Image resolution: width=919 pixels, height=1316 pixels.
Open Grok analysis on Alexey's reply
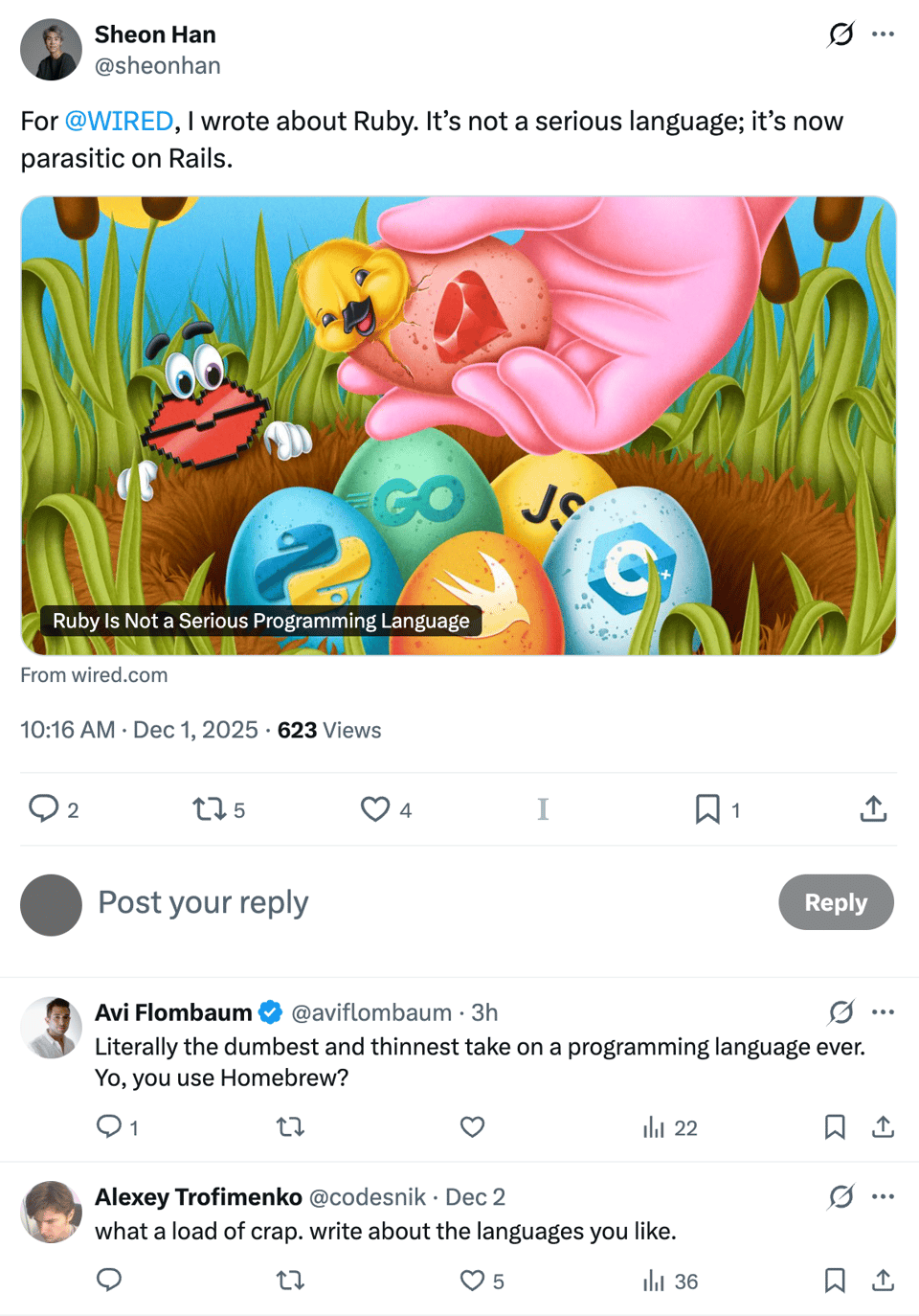click(840, 1197)
